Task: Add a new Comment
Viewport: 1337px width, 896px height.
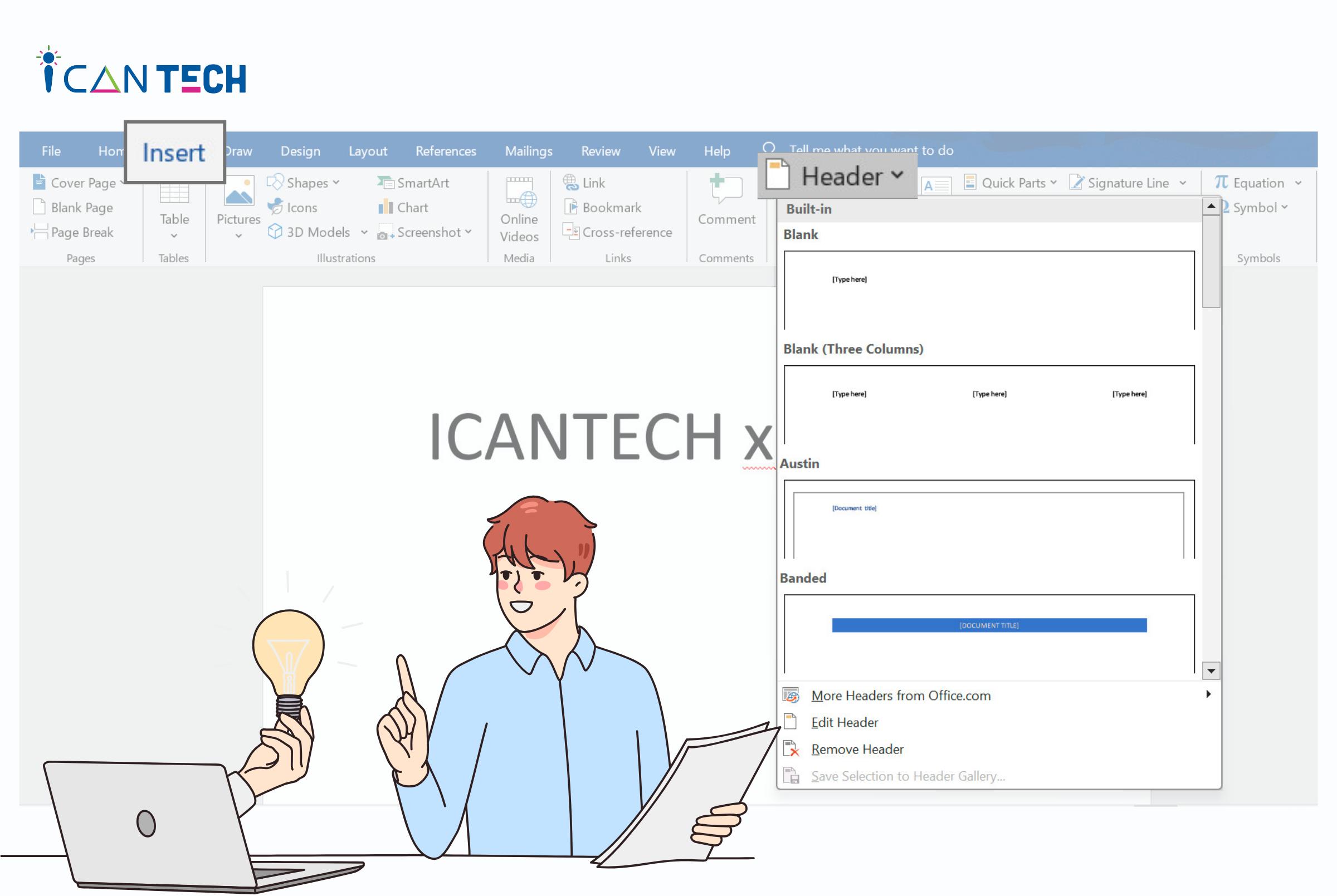Action: tap(726, 201)
